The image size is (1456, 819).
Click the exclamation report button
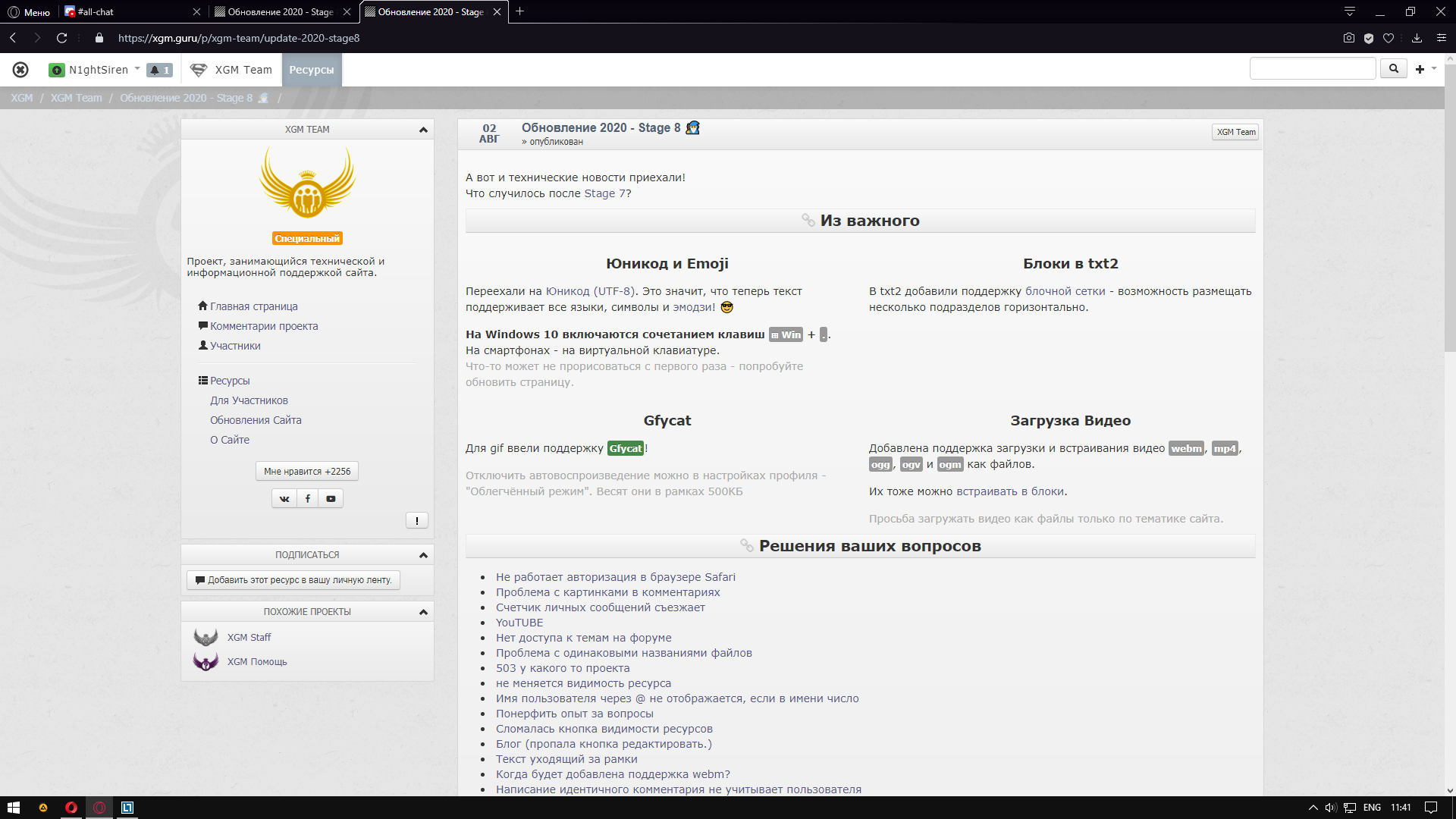[x=416, y=520]
